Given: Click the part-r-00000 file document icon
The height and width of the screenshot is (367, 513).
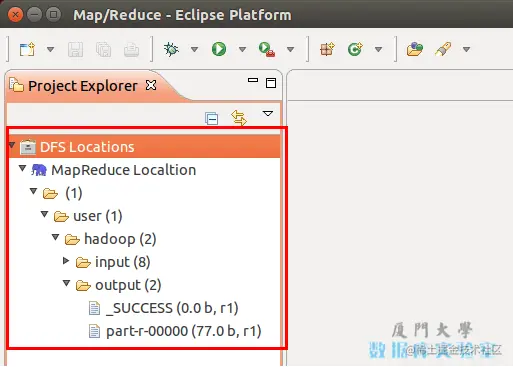Looking at the screenshot, I should click(x=94, y=331).
